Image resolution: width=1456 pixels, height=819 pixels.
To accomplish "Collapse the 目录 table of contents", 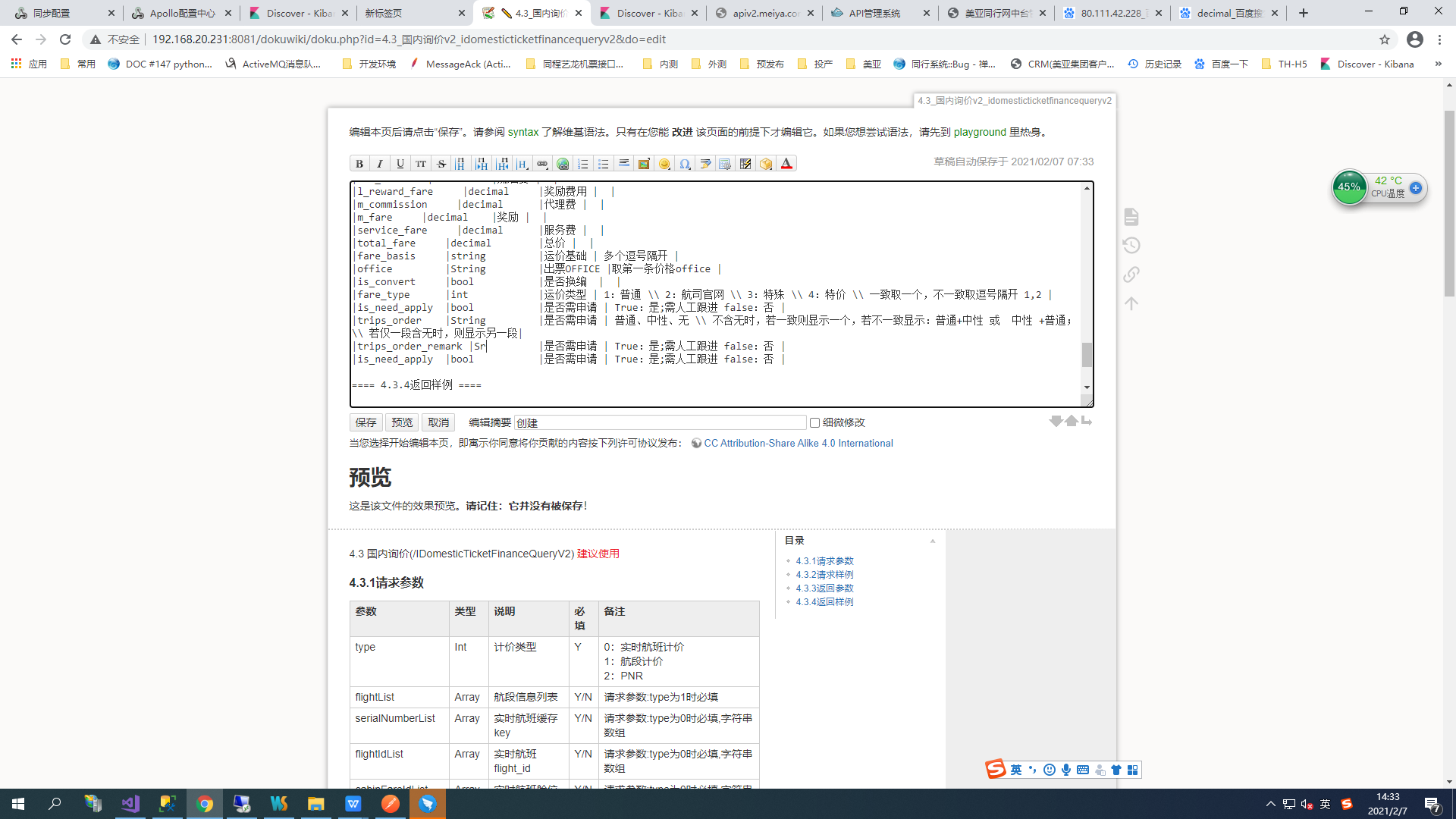I will click(x=932, y=541).
